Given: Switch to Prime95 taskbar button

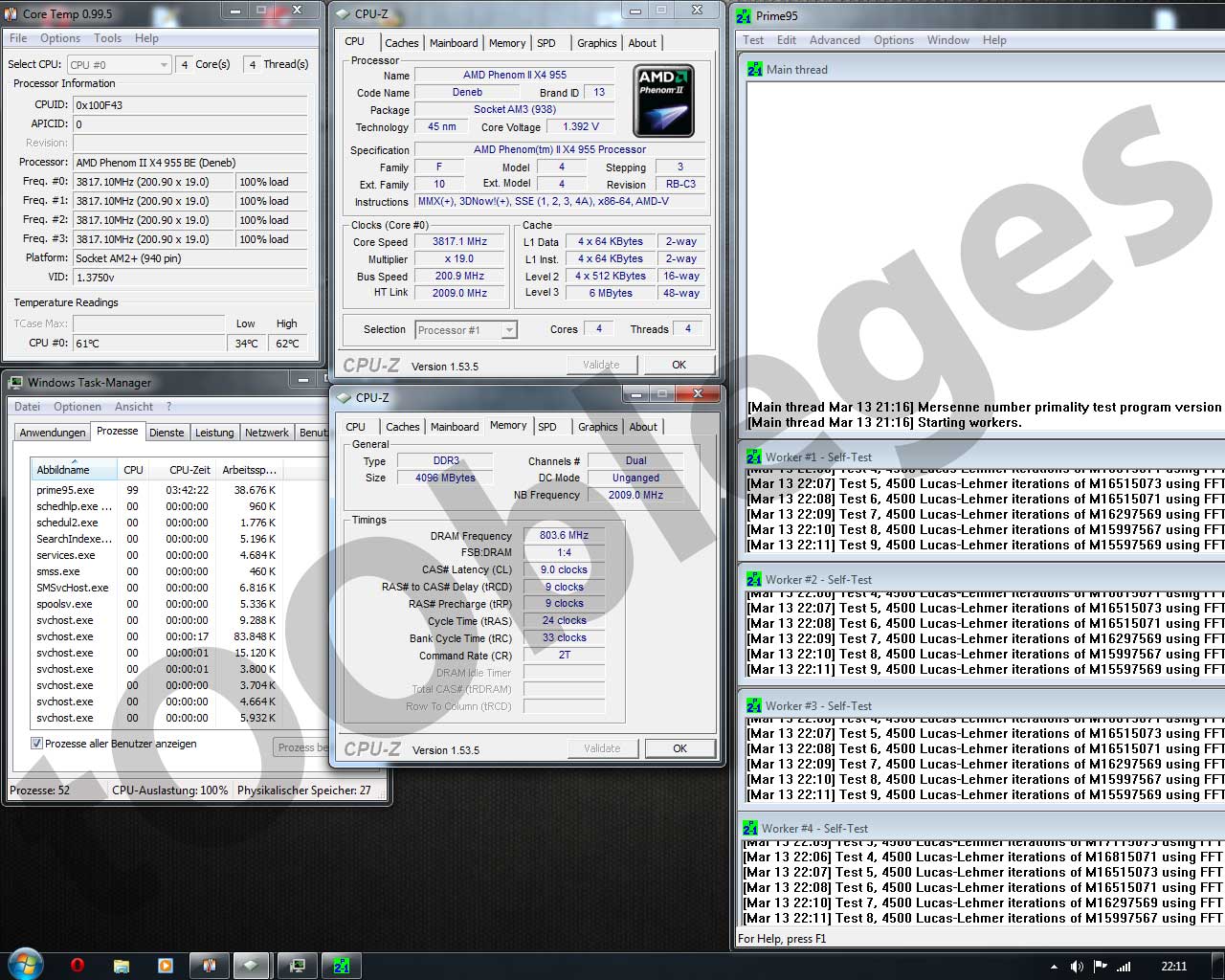Looking at the screenshot, I should 342,966.
